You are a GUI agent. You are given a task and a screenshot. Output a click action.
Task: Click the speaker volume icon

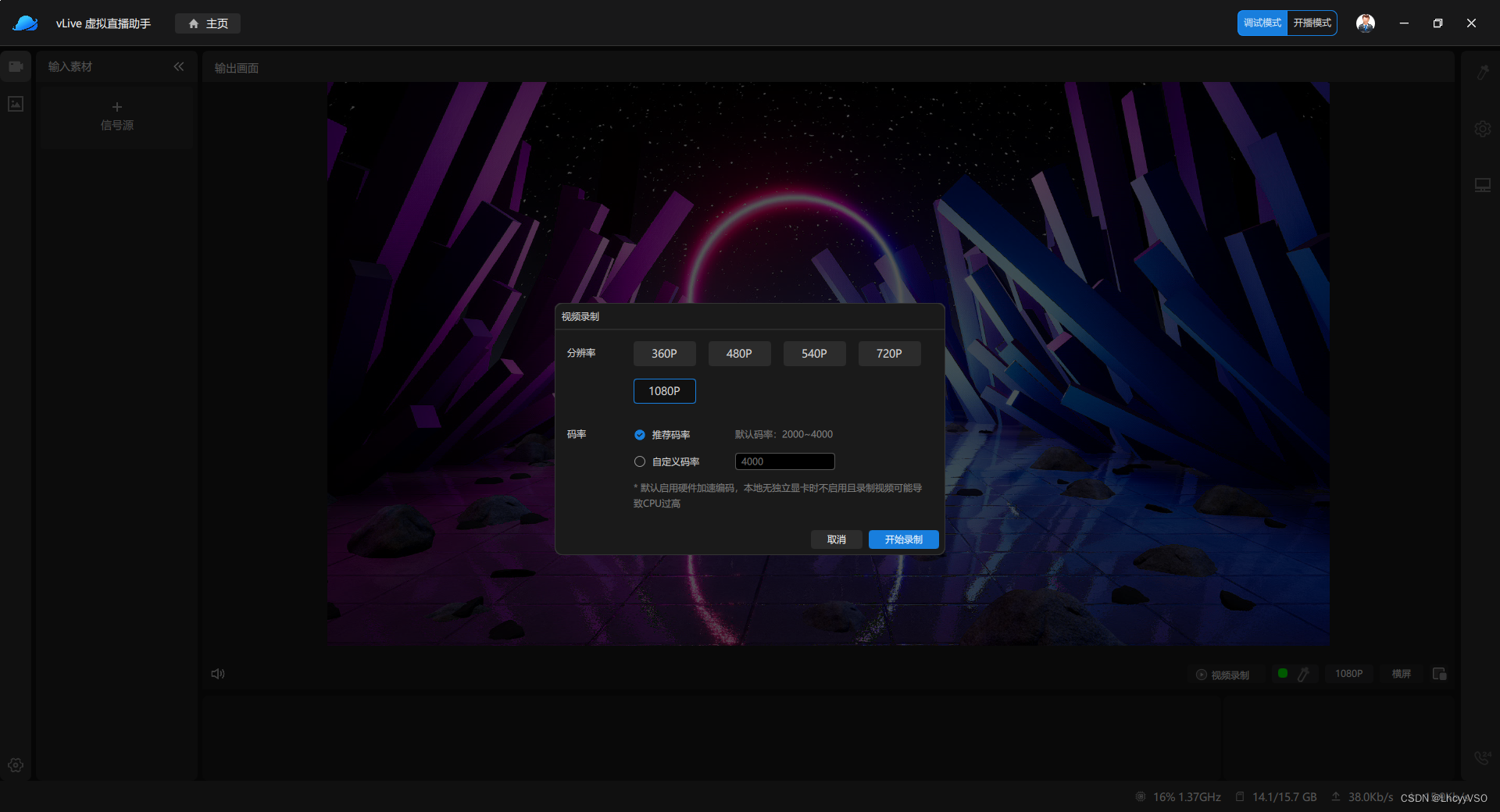point(218,674)
